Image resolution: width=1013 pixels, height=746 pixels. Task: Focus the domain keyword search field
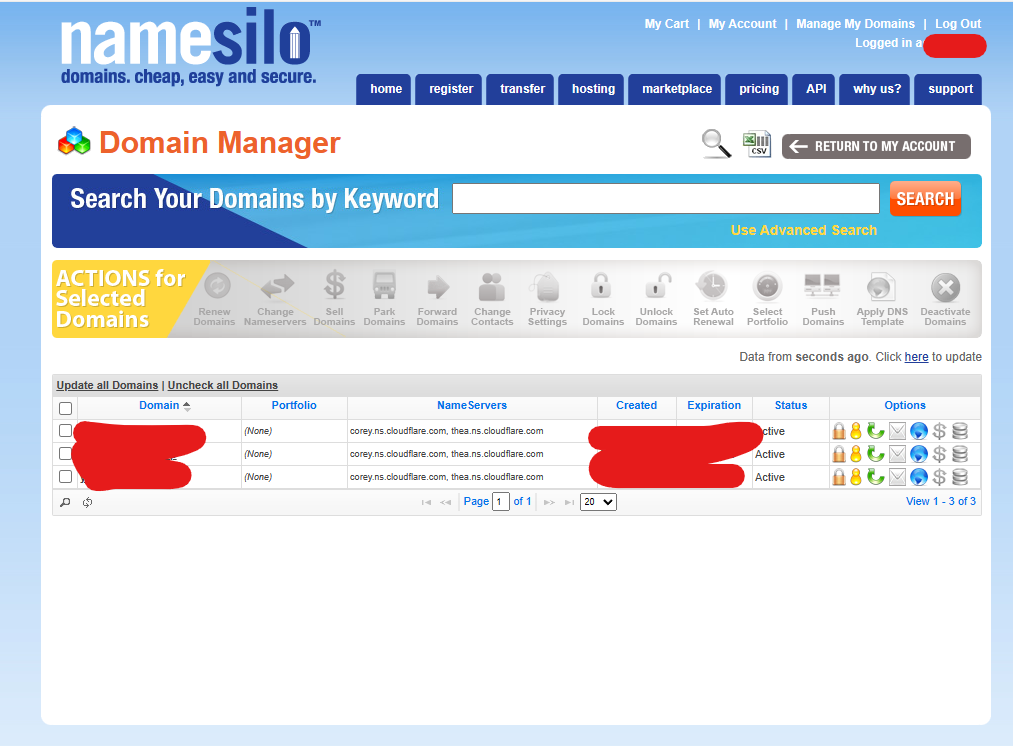tap(665, 199)
